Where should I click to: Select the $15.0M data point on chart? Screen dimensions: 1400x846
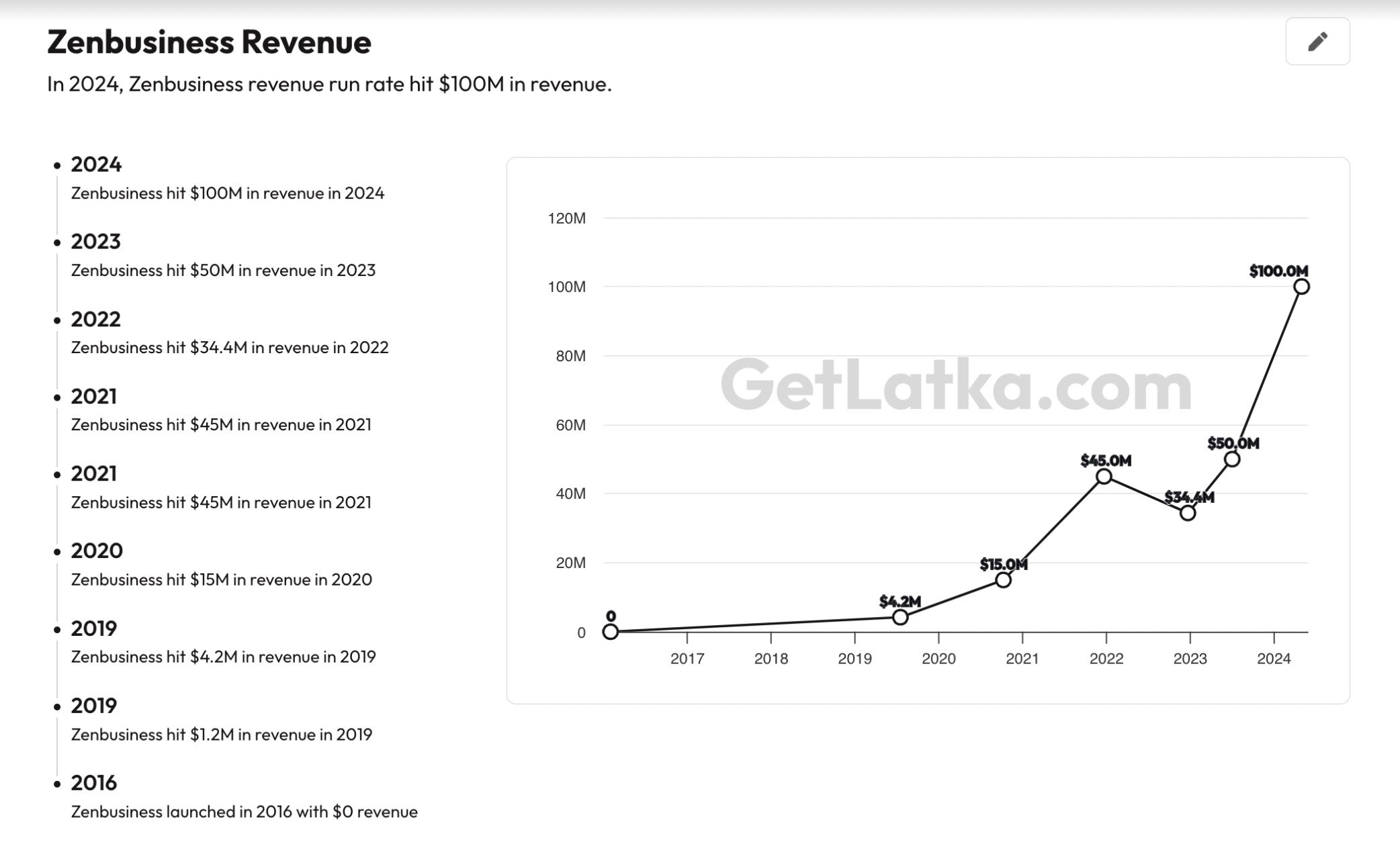1003,580
